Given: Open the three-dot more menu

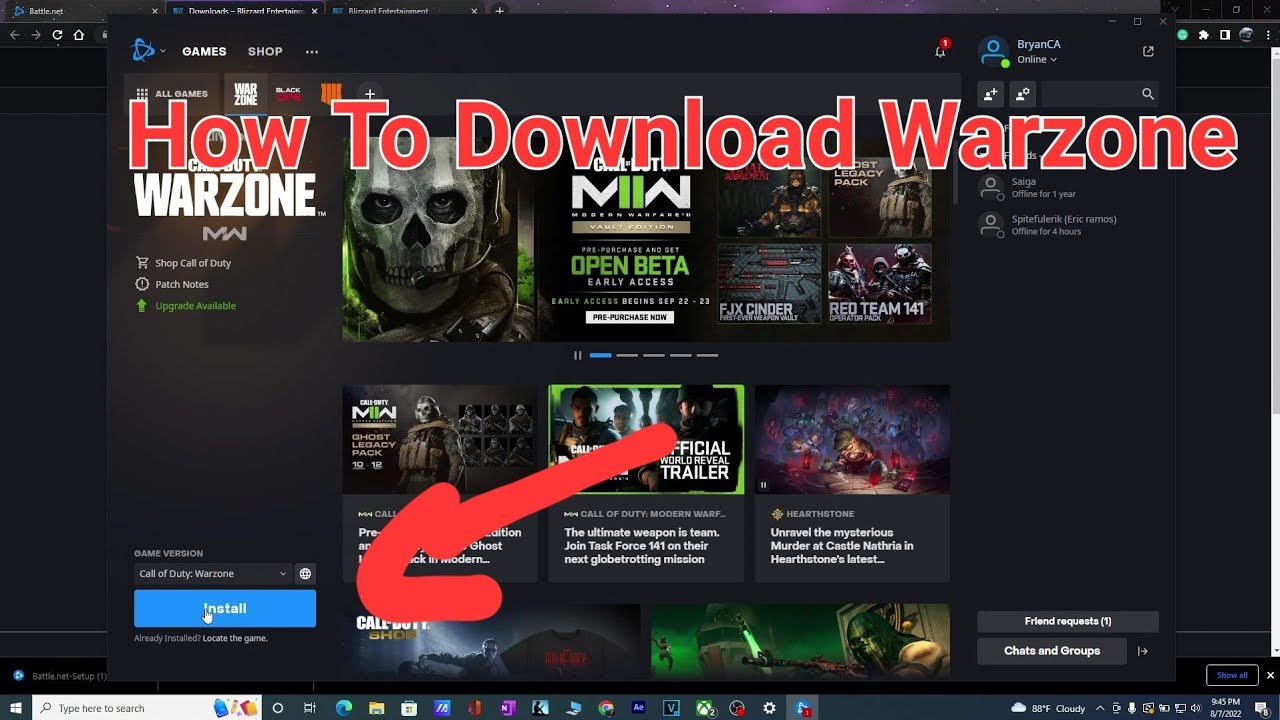Looking at the screenshot, I should (x=312, y=52).
